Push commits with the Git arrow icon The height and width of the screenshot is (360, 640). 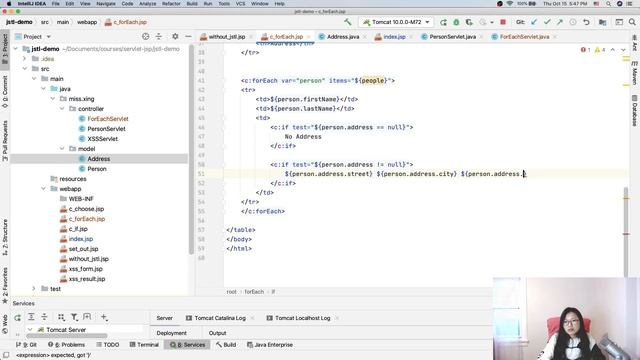(560, 22)
